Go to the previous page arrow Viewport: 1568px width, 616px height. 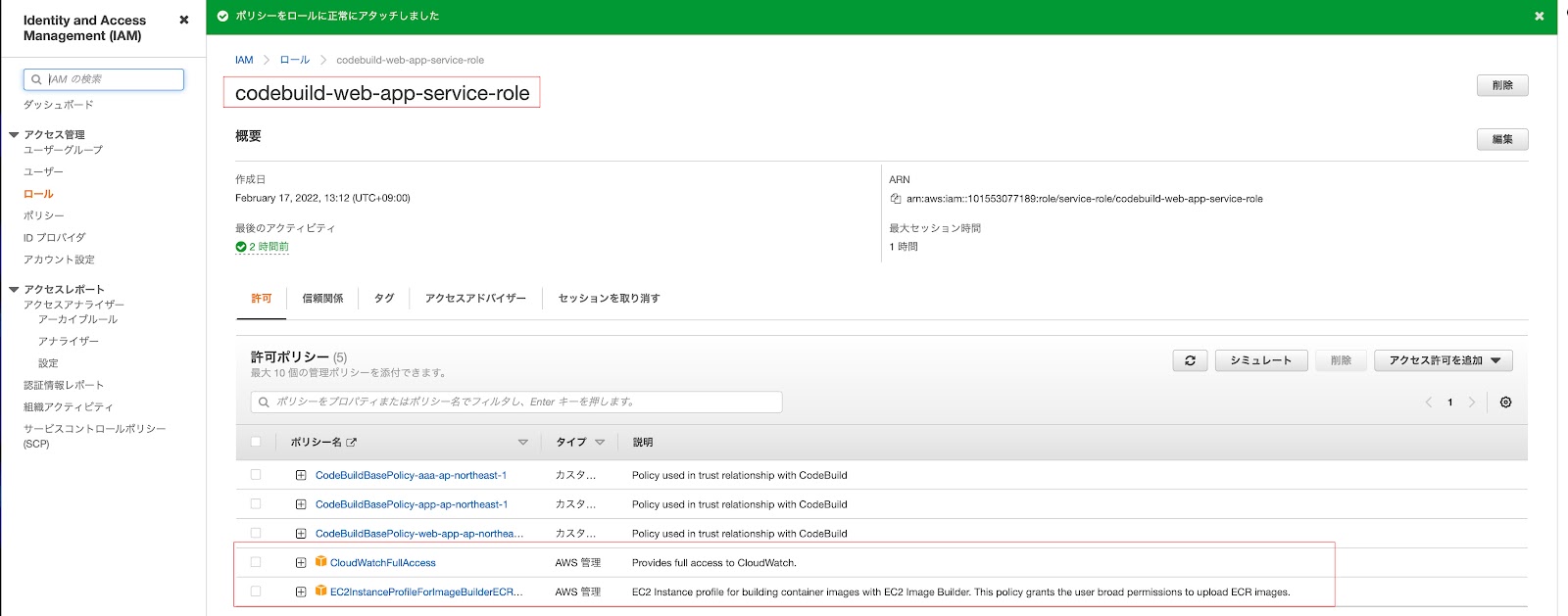pyautogui.click(x=1428, y=403)
